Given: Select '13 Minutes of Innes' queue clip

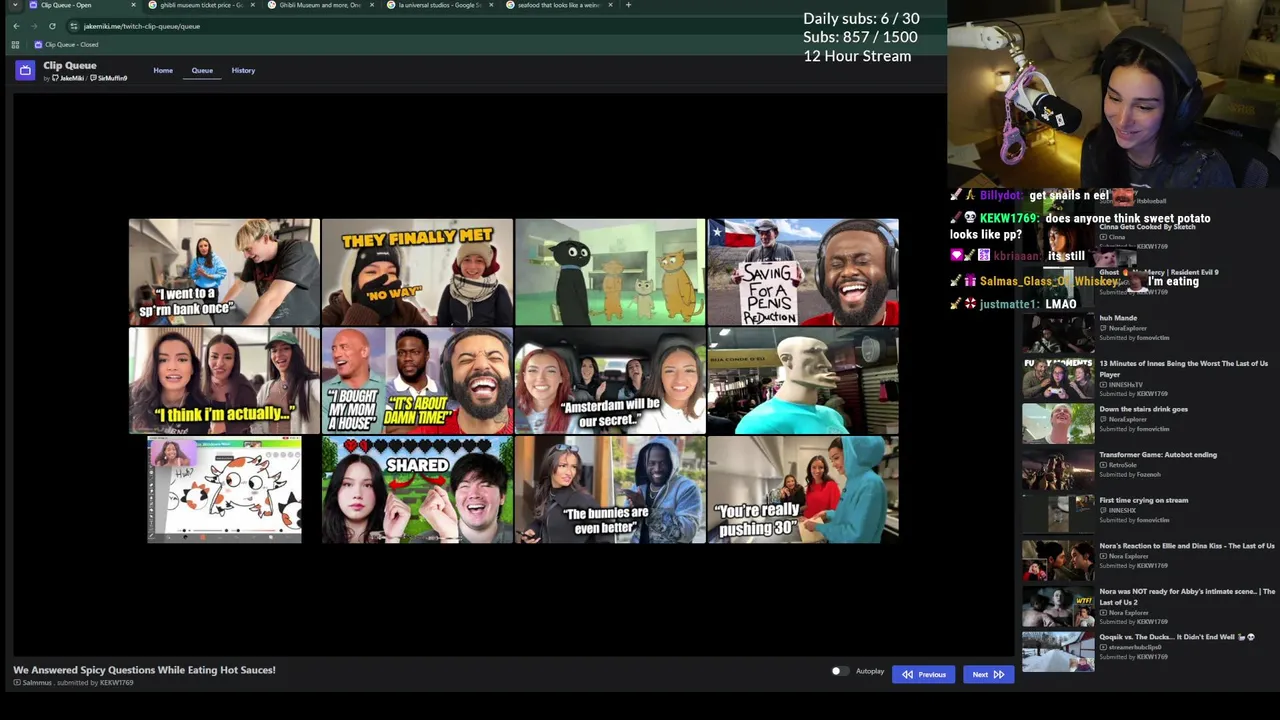Looking at the screenshot, I should pyautogui.click(x=1147, y=379).
